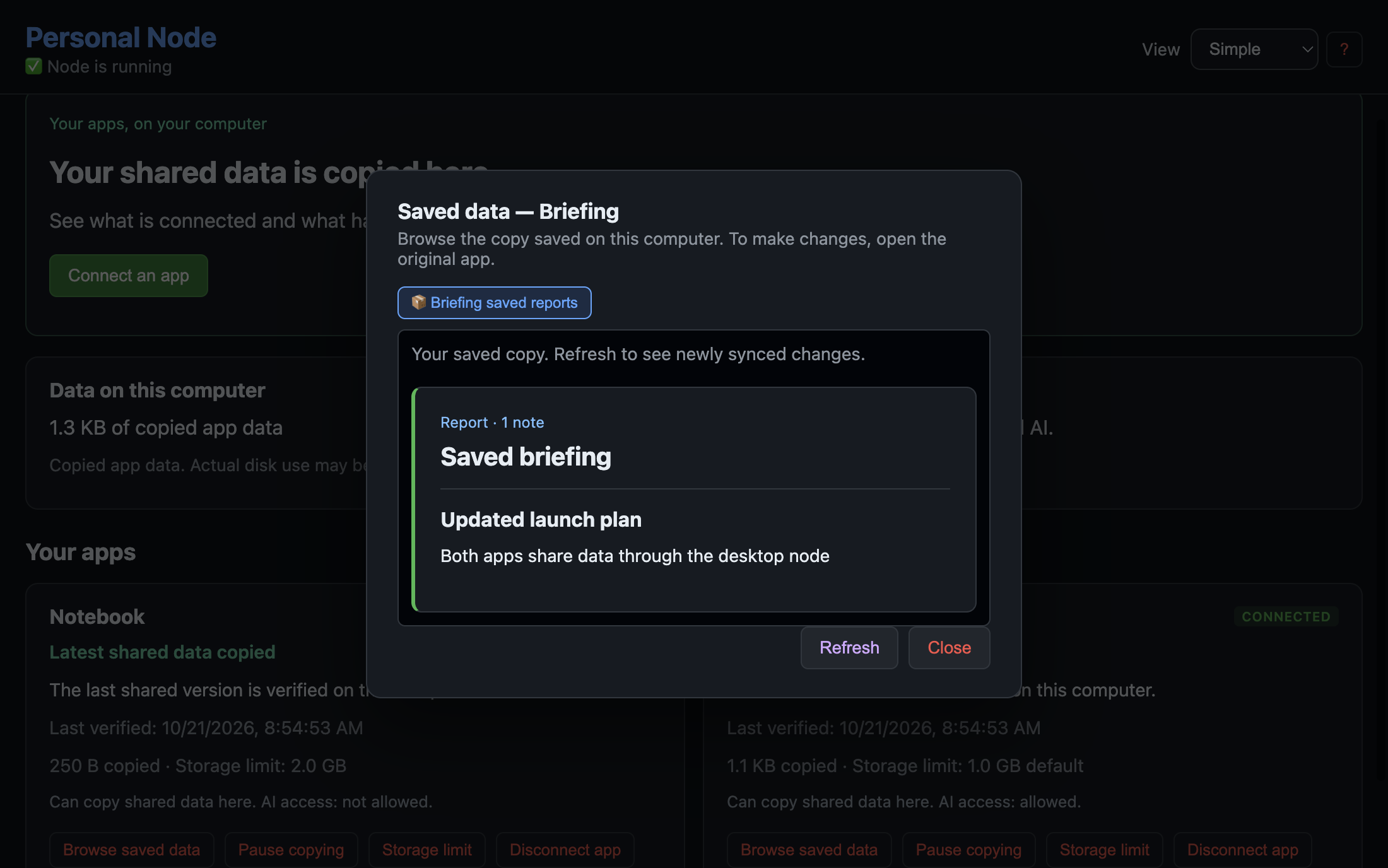The width and height of the screenshot is (1388, 868).
Task: Select the Briefing saved reports tab
Action: [x=494, y=303]
